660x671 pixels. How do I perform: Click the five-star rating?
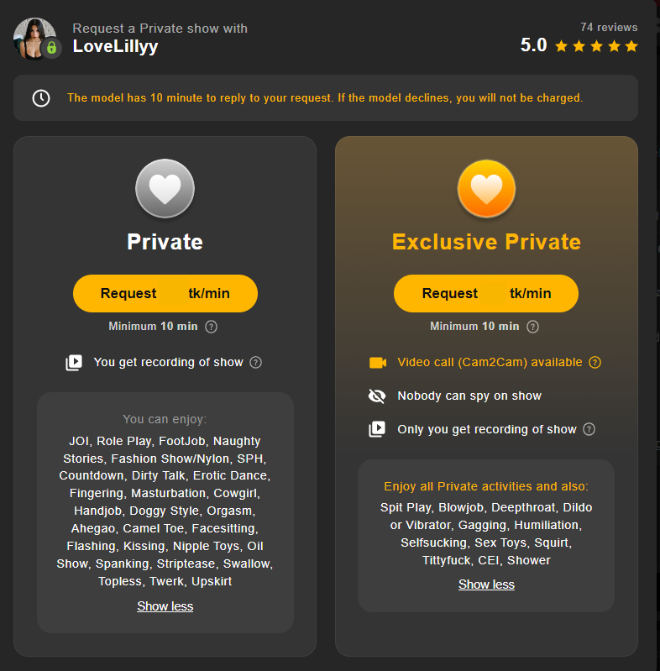coord(596,46)
